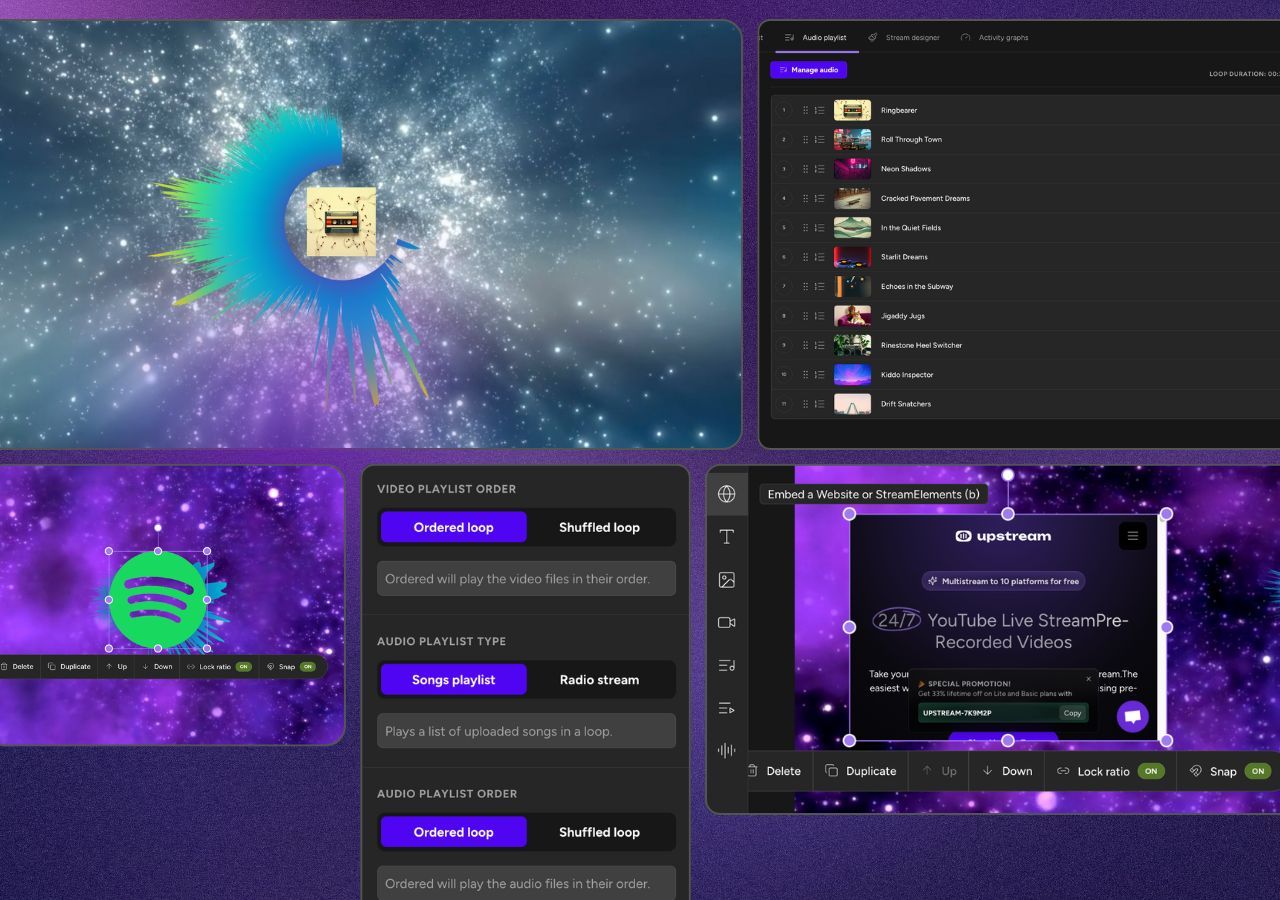Click the numbered-list icon on Echoes in the Subway row

click(x=820, y=287)
